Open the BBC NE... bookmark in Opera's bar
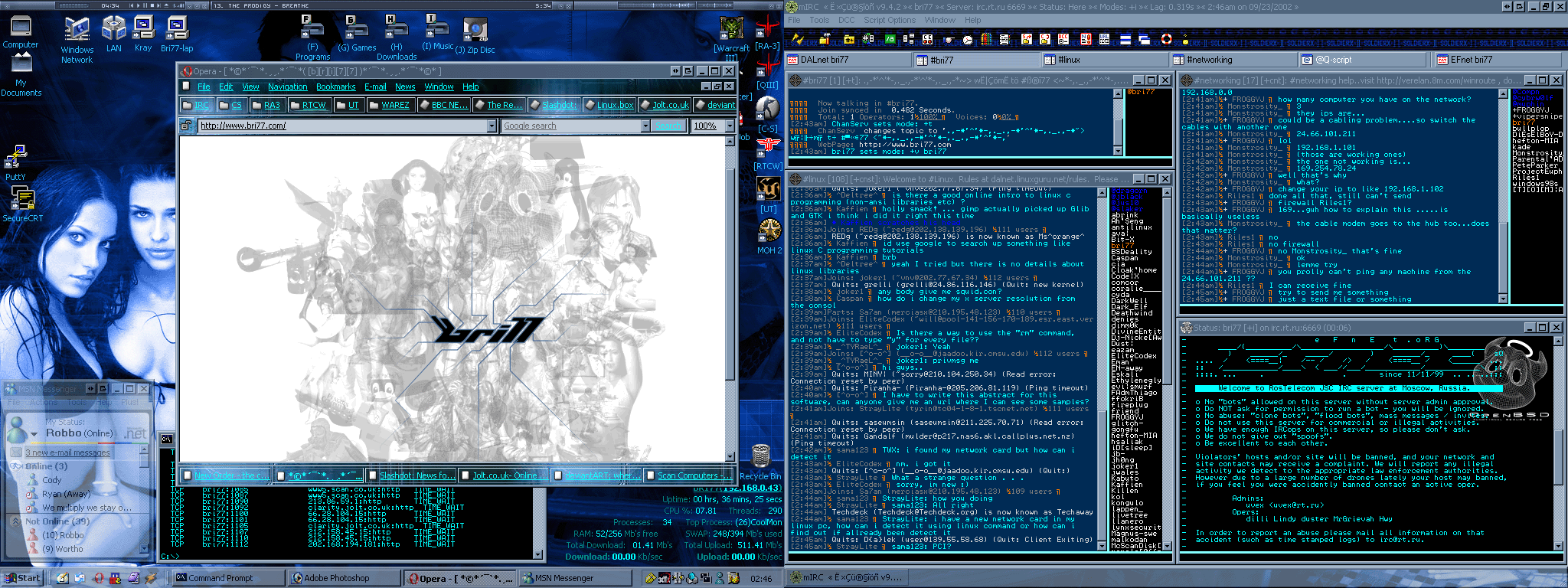The image size is (1568, 588). coord(443,105)
